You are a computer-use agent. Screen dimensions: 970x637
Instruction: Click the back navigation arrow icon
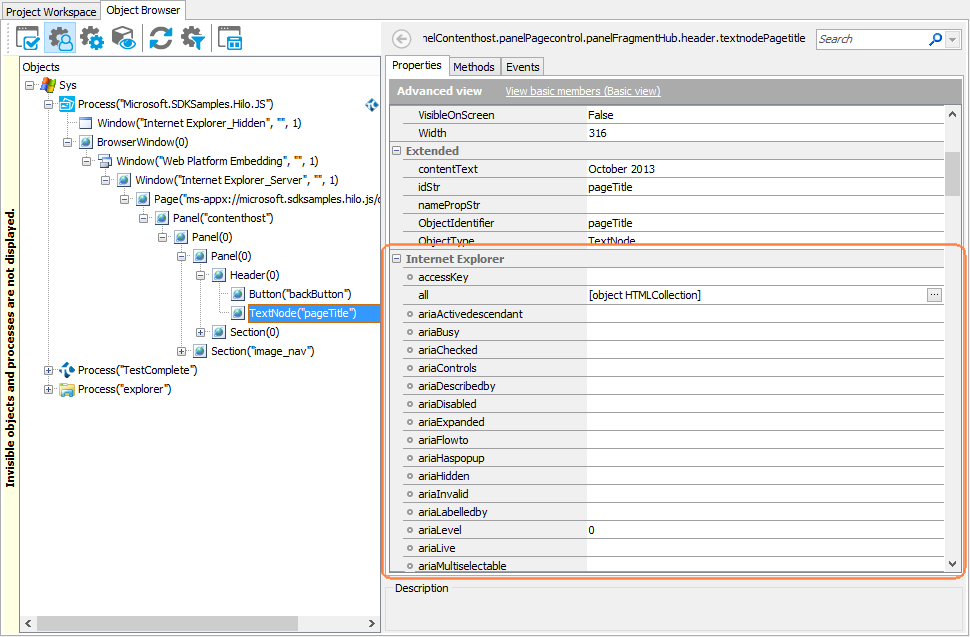401,38
